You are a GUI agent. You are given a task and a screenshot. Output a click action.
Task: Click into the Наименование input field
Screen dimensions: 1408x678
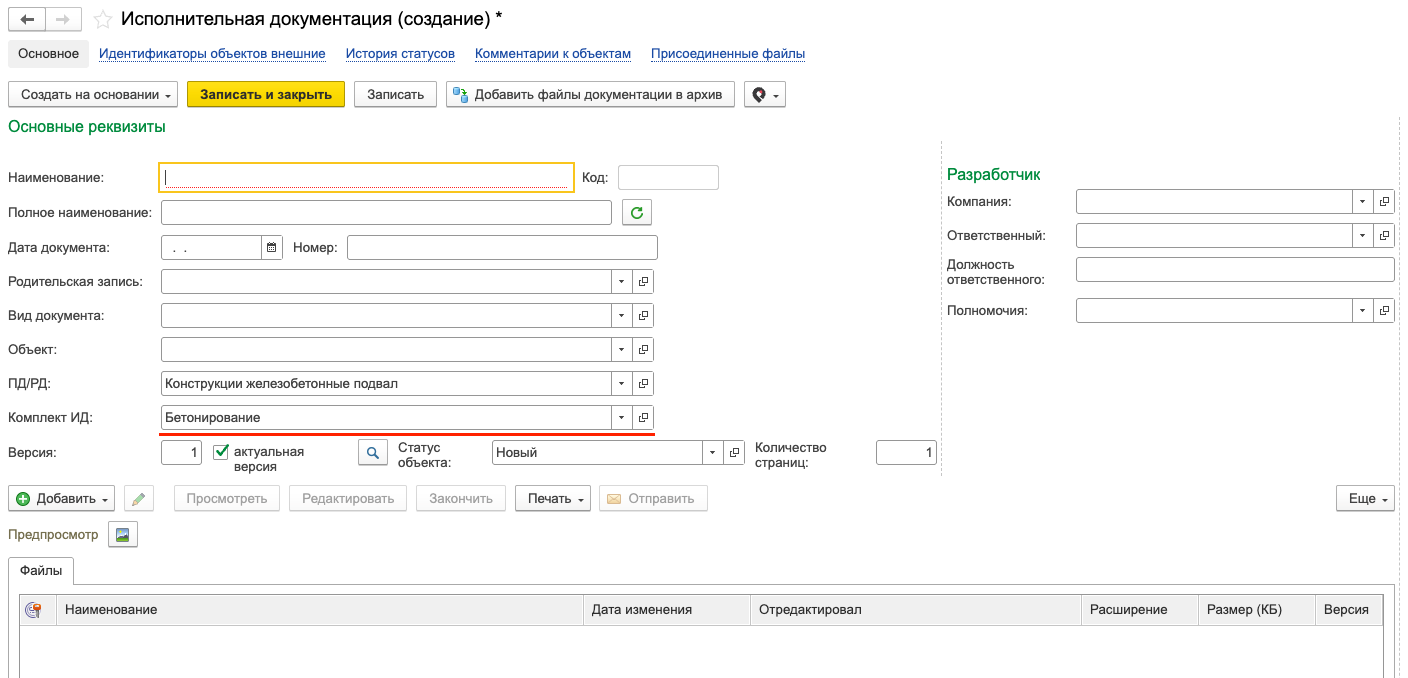click(x=366, y=177)
